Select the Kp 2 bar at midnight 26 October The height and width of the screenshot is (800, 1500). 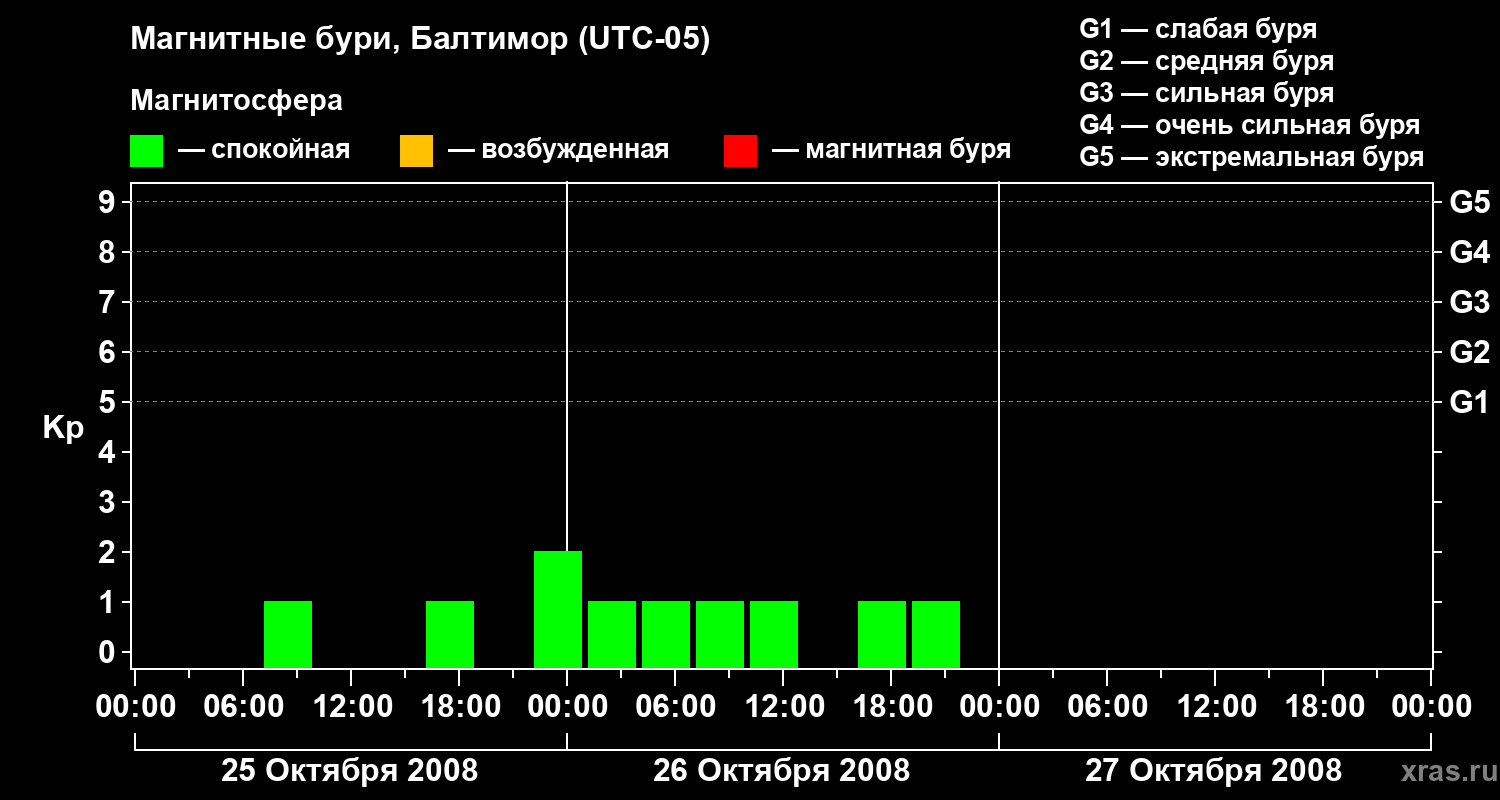558,609
